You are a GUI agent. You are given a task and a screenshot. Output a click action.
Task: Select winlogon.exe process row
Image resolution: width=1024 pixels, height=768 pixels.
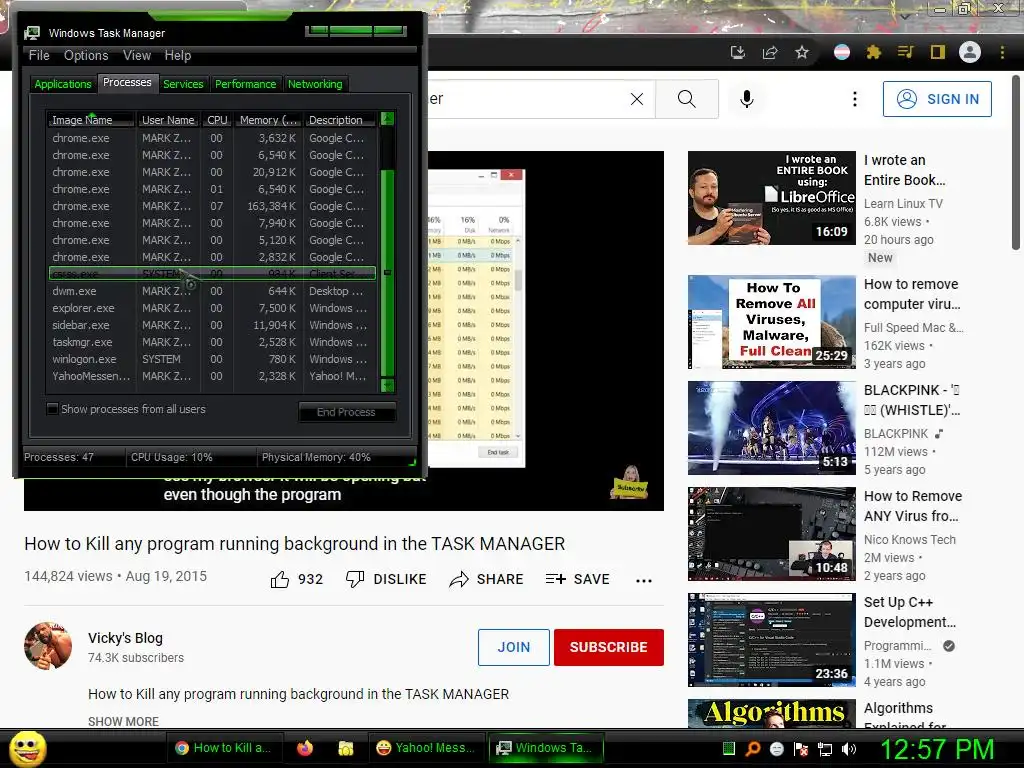[x=213, y=359]
